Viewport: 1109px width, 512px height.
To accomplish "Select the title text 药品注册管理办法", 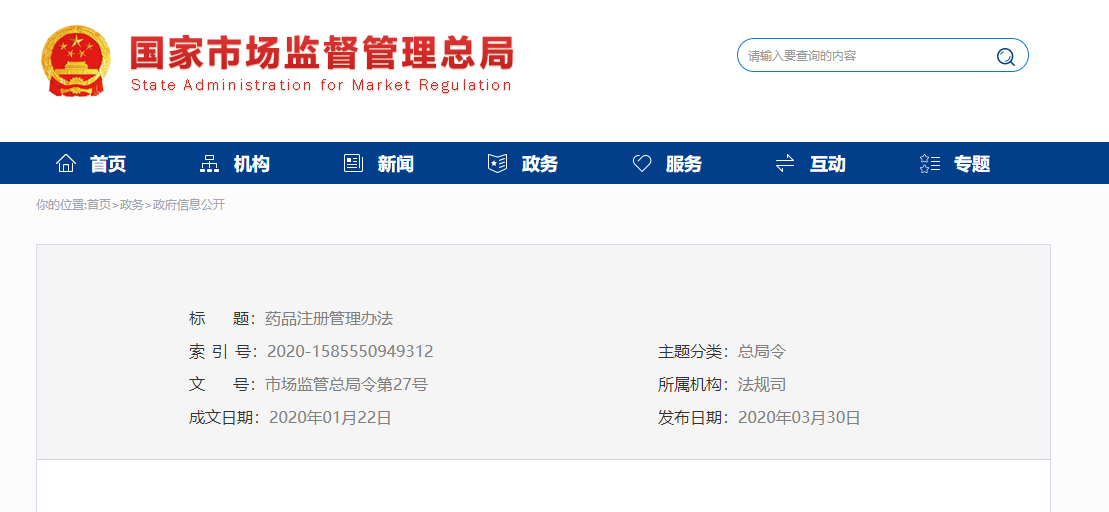I will click(x=329, y=319).
